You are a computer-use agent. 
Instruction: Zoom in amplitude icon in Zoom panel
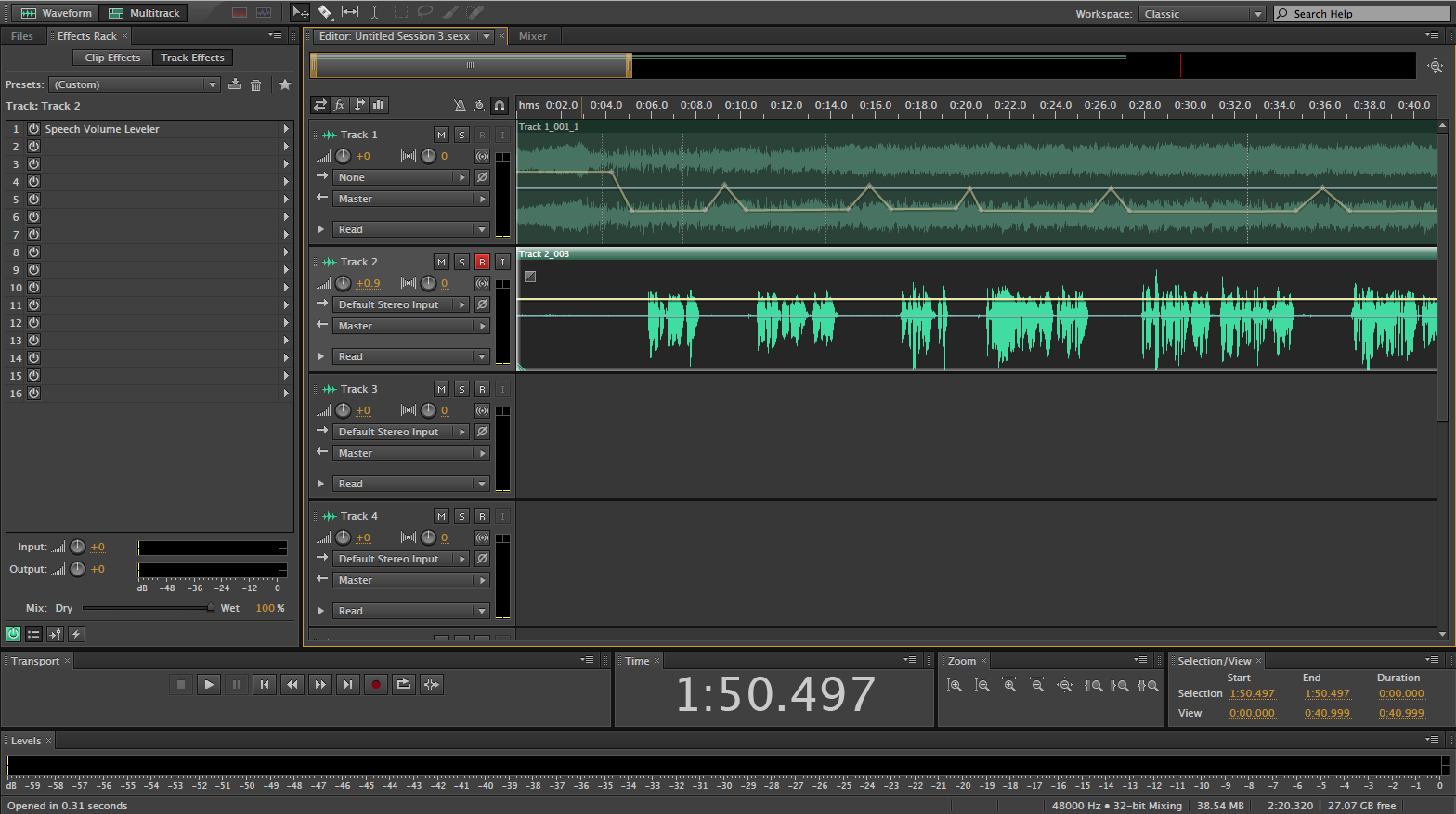(955, 686)
